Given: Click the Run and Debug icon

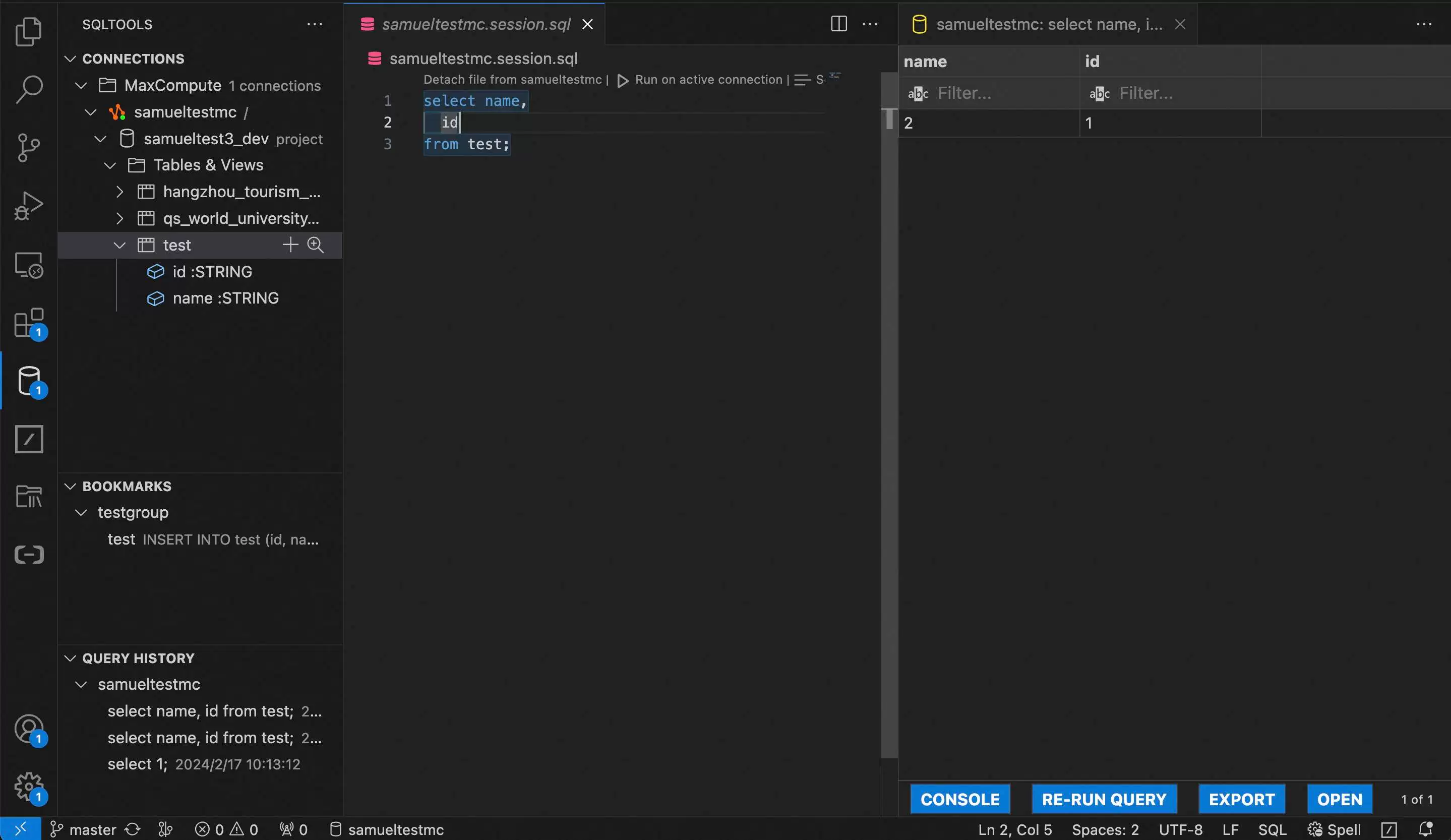Looking at the screenshot, I should (29, 206).
